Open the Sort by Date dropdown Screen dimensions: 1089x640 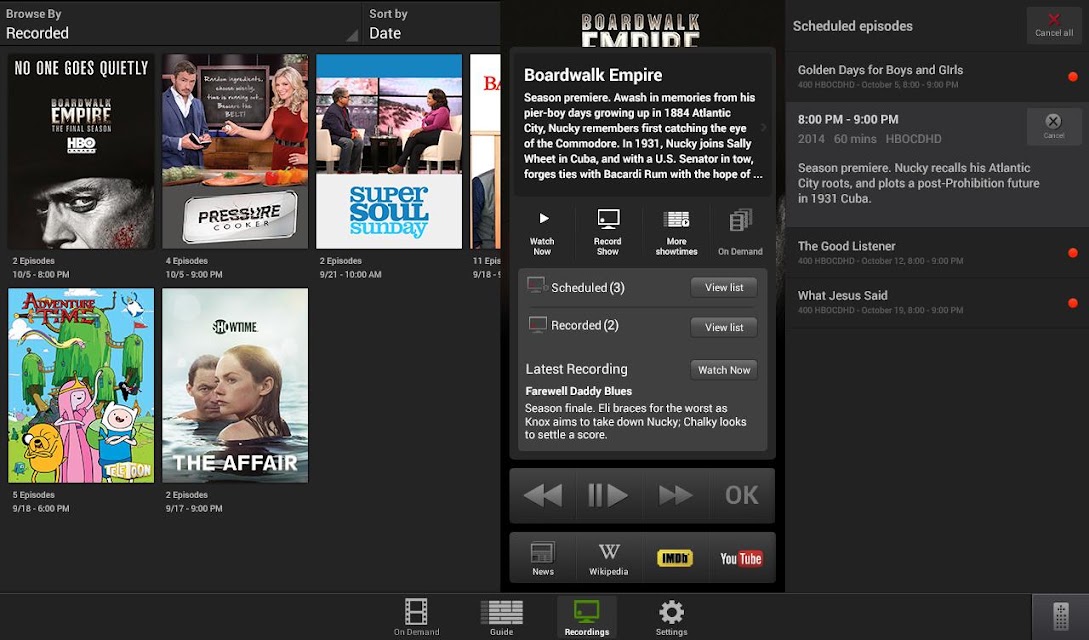[431, 24]
